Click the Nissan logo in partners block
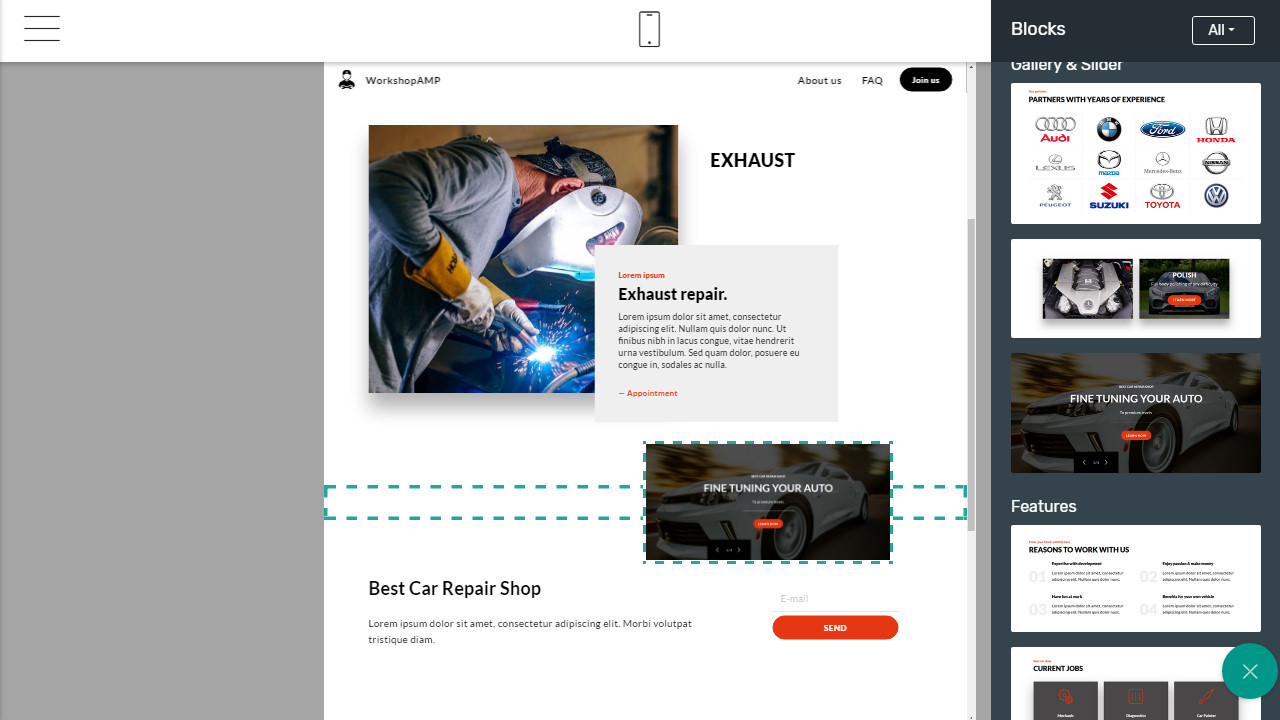1280x720 pixels. click(x=1216, y=162)
